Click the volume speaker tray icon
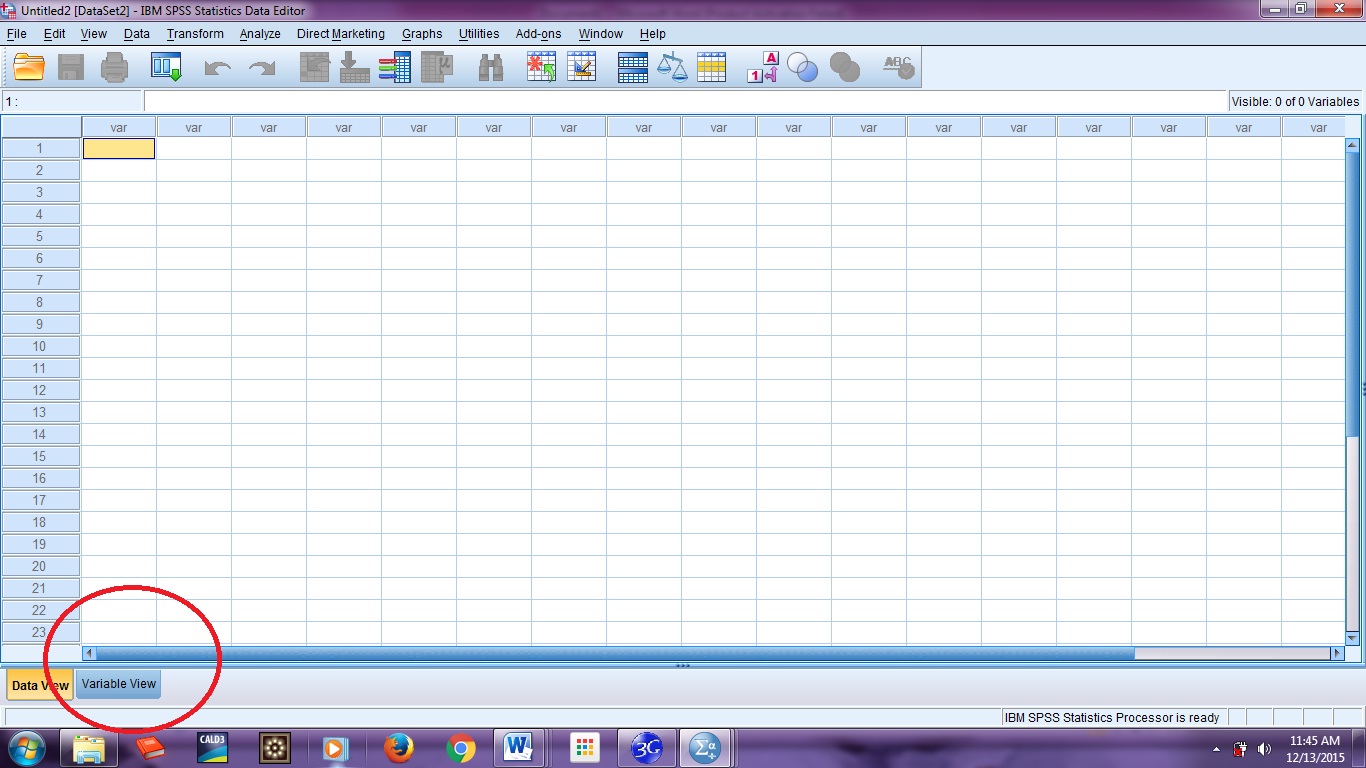The width and height of the screenshot is (1366, 768). [1264, 749]
